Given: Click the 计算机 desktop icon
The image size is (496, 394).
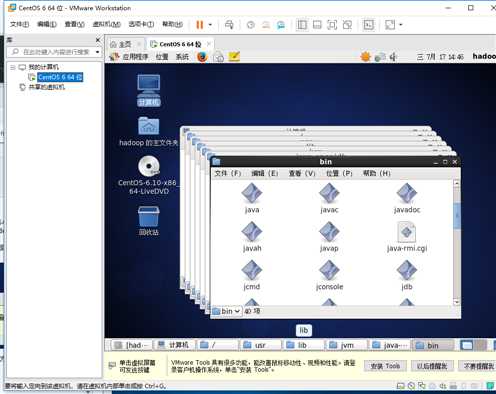Looking at the screenshot, I should pos(149,90).
